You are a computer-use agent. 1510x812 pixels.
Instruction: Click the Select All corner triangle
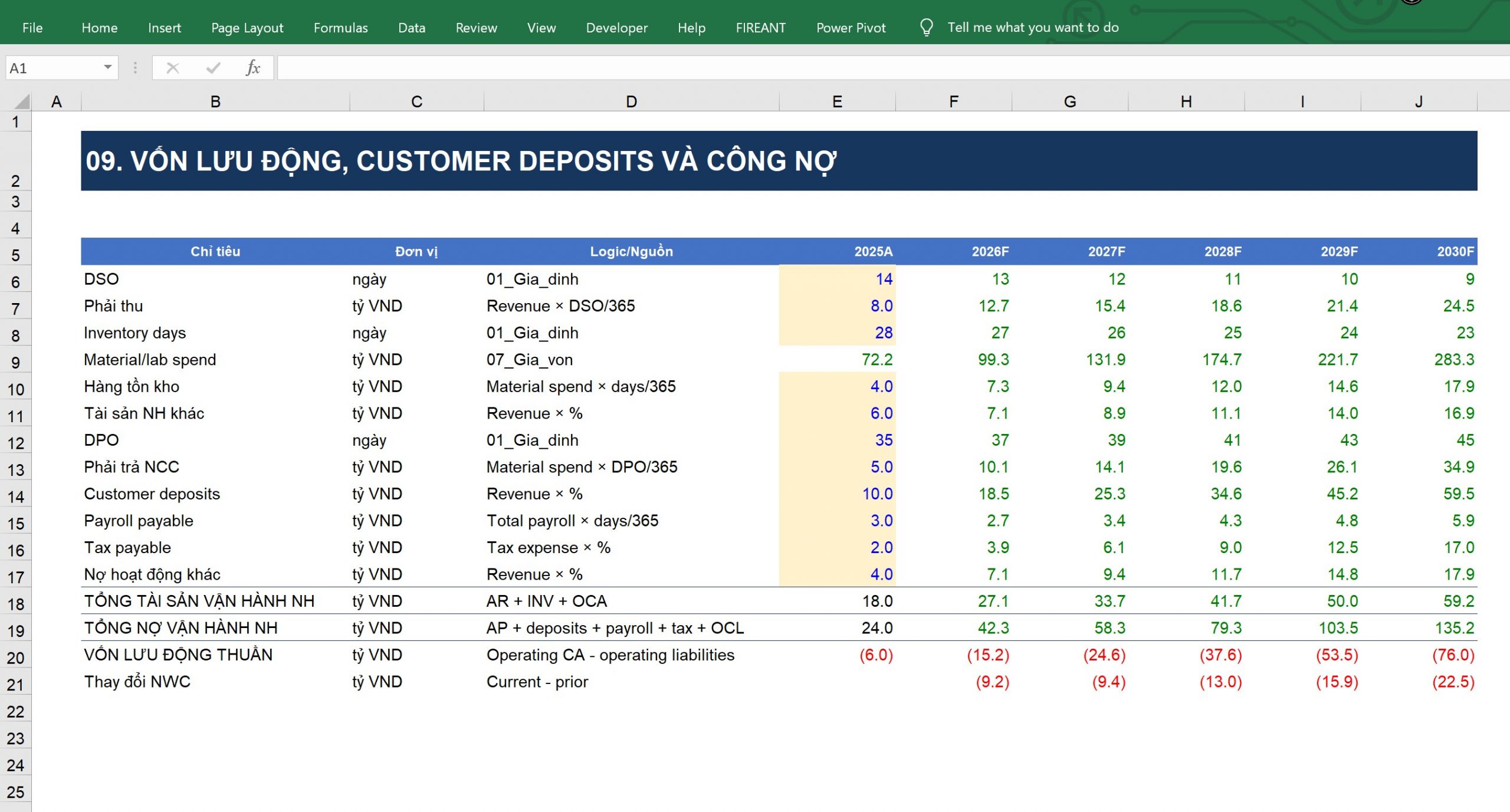(x=22, y=101)
